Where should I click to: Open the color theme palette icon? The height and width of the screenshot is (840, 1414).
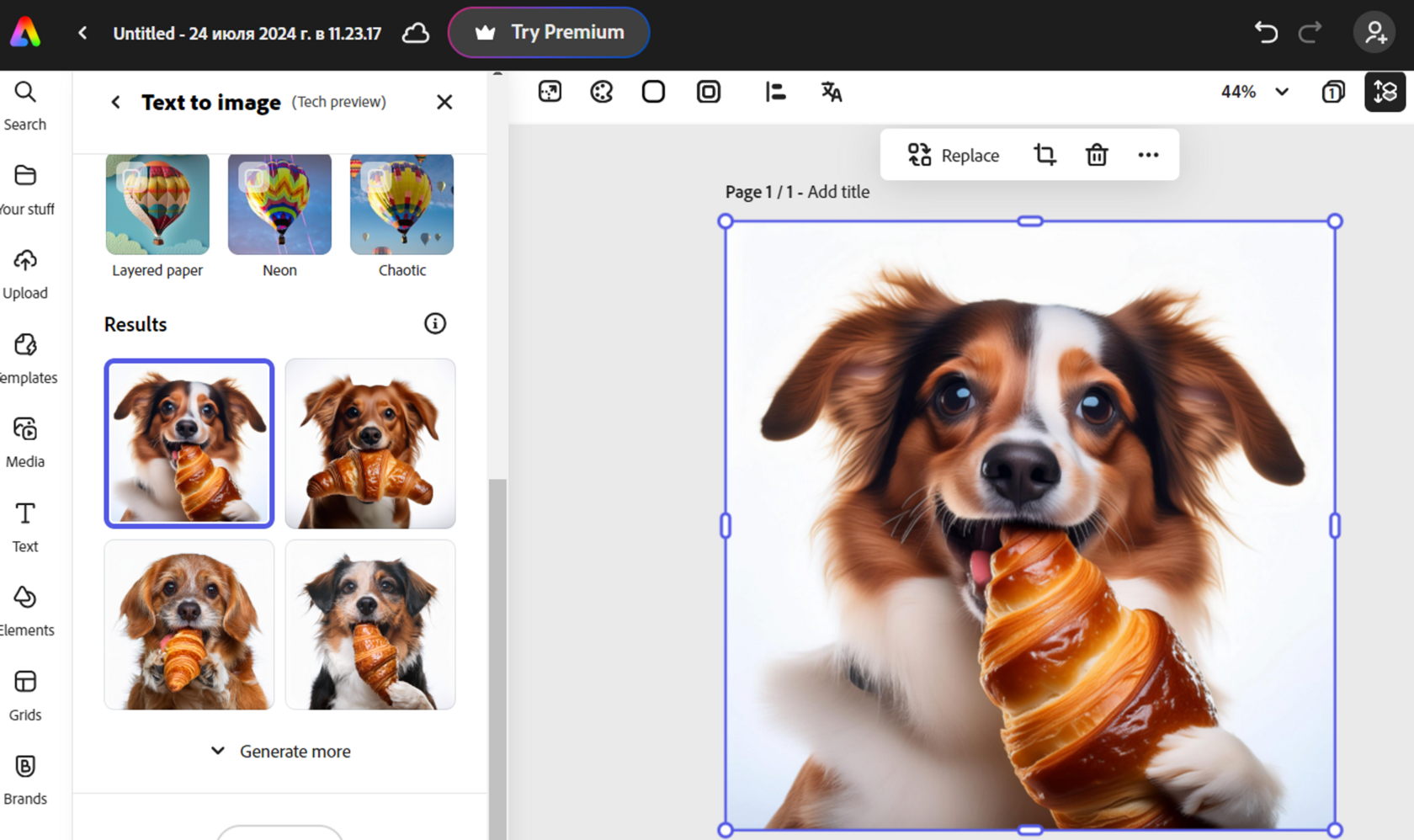[x=601, y=92]
